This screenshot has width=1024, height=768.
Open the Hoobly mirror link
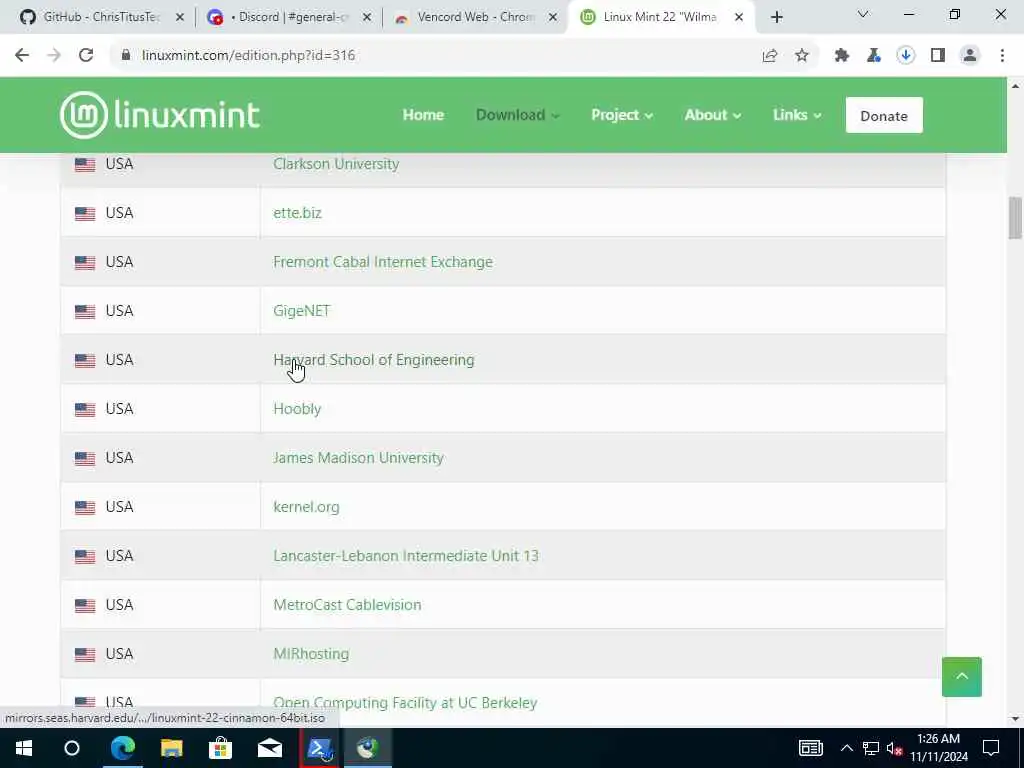click(297, 409)
